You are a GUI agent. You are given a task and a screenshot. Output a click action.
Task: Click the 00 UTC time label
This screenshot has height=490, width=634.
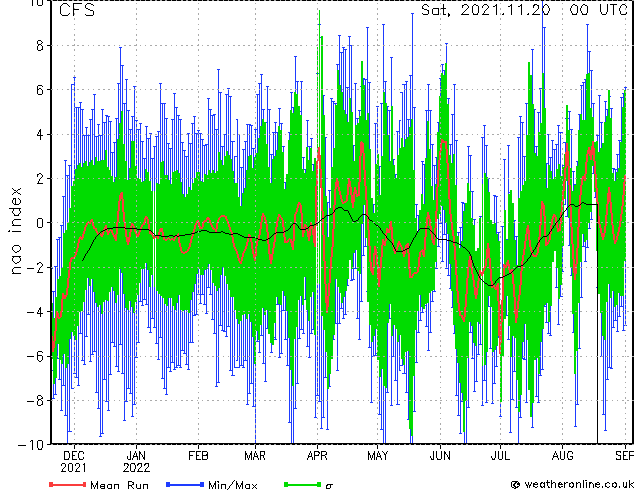pyautogui.click(x=598, y=10)
